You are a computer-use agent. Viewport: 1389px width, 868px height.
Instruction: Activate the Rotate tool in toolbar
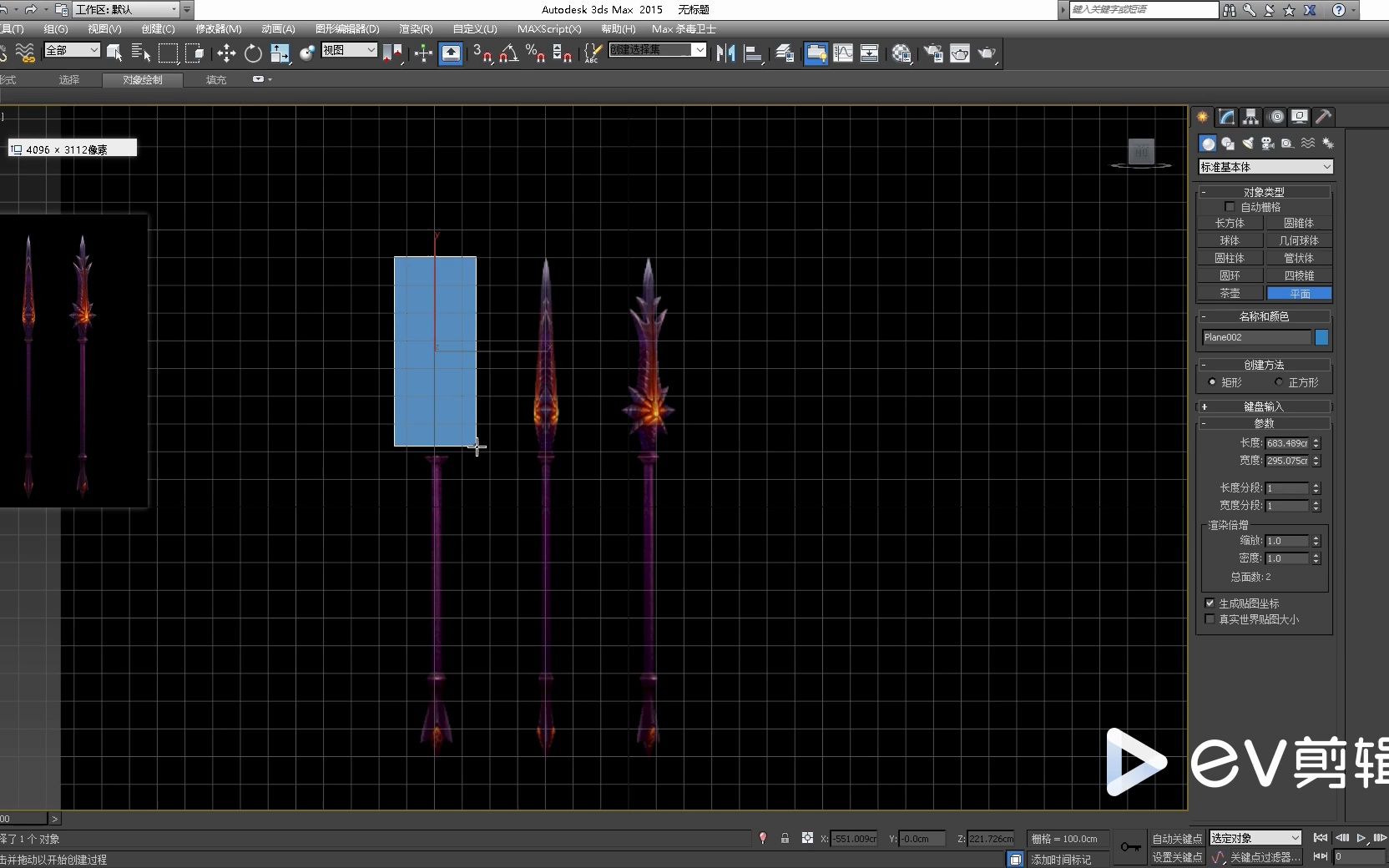(253, 53)
